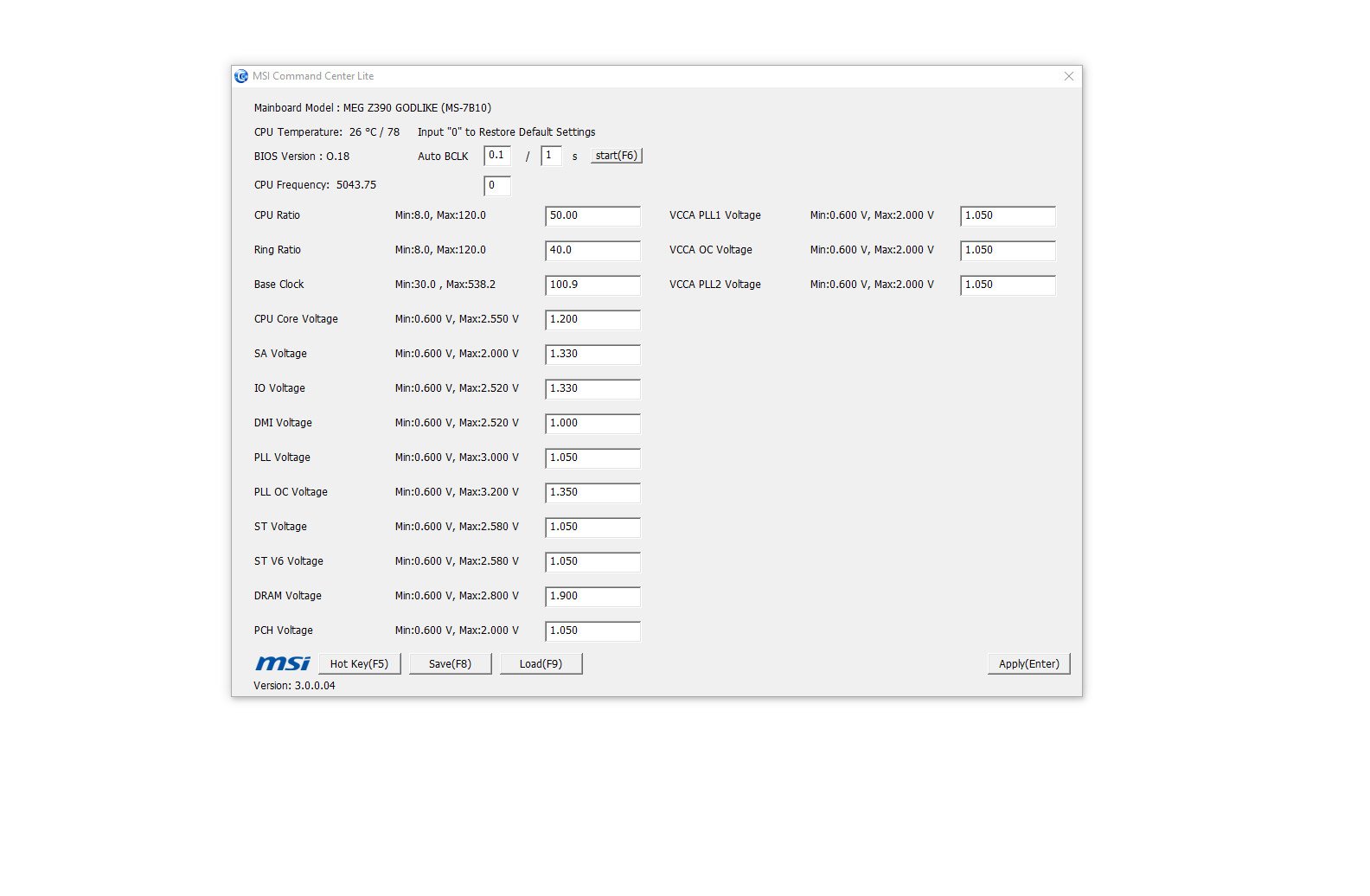Click the DMI Voltage input field
Image resolution: width=1370 pixels, height=896 pixels.
coord(593,424)
